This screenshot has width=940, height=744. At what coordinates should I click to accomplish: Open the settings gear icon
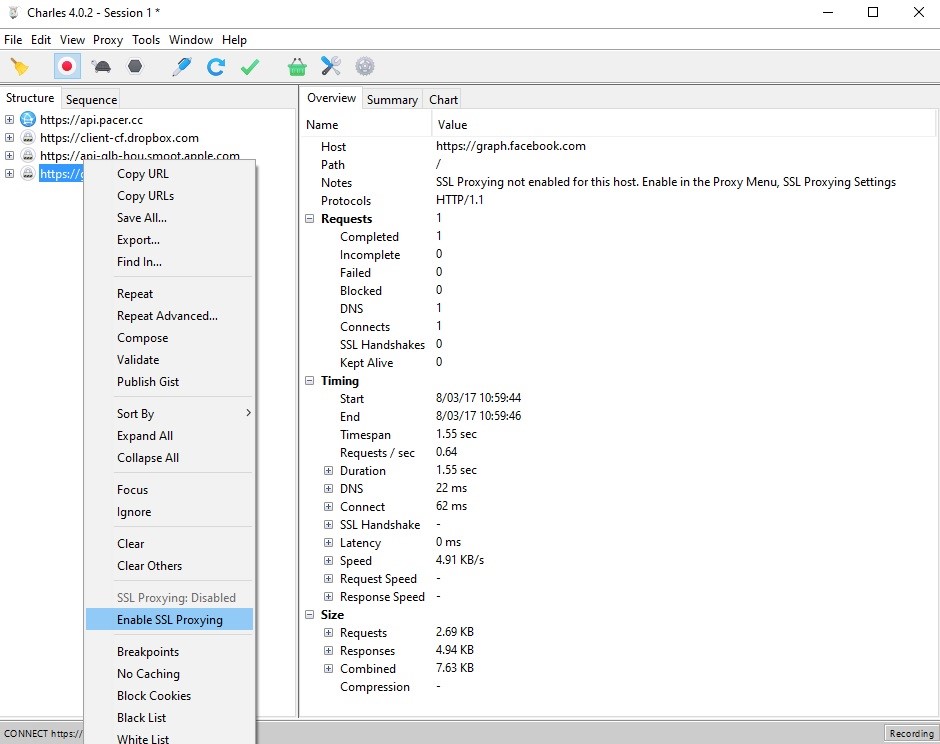click(x=365, y=67)
